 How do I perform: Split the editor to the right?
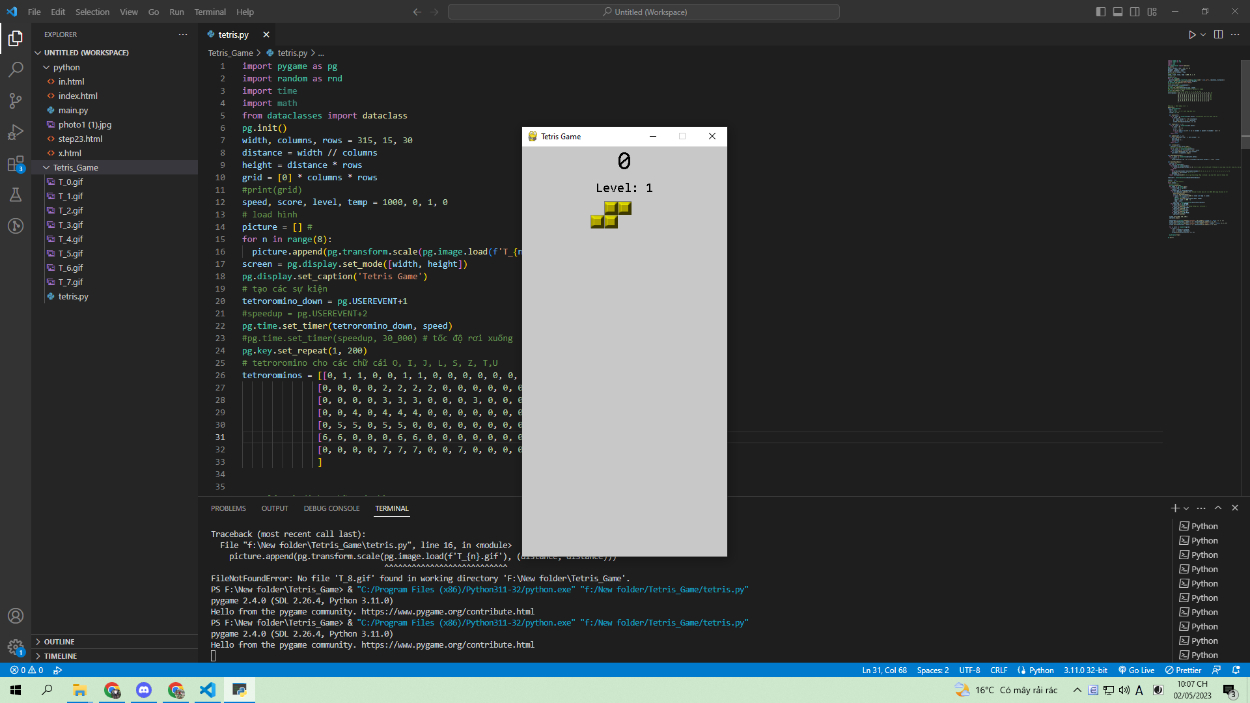tap(1219, 34)
